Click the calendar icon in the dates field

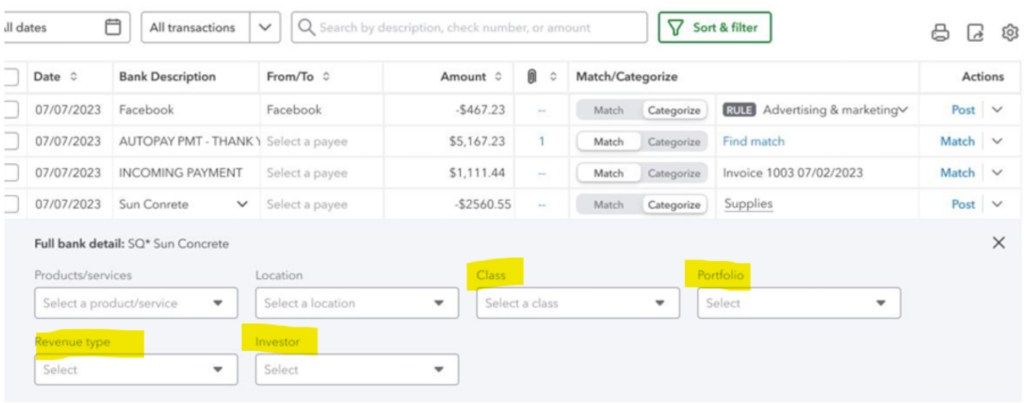click(x=113, y=27)
